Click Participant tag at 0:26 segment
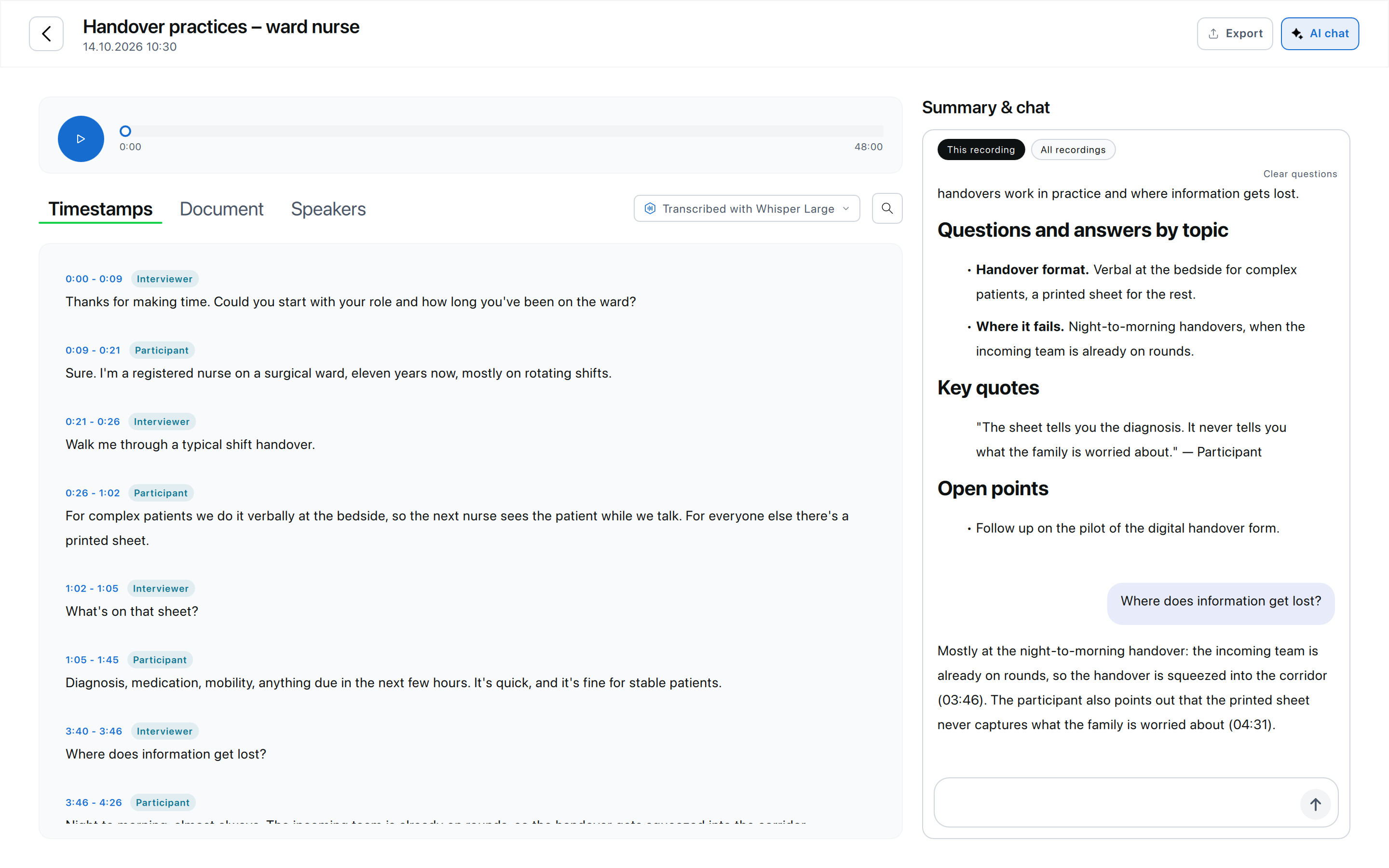 161,493
